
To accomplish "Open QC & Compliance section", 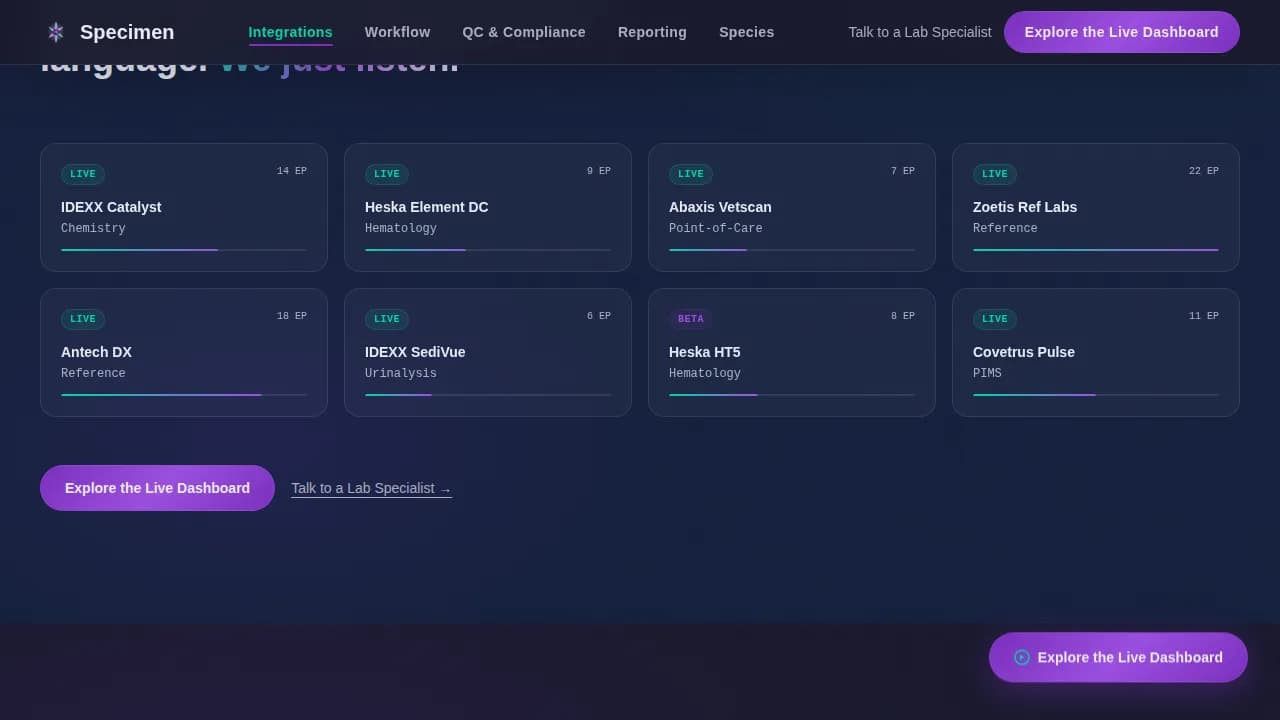I will (524, 32).
